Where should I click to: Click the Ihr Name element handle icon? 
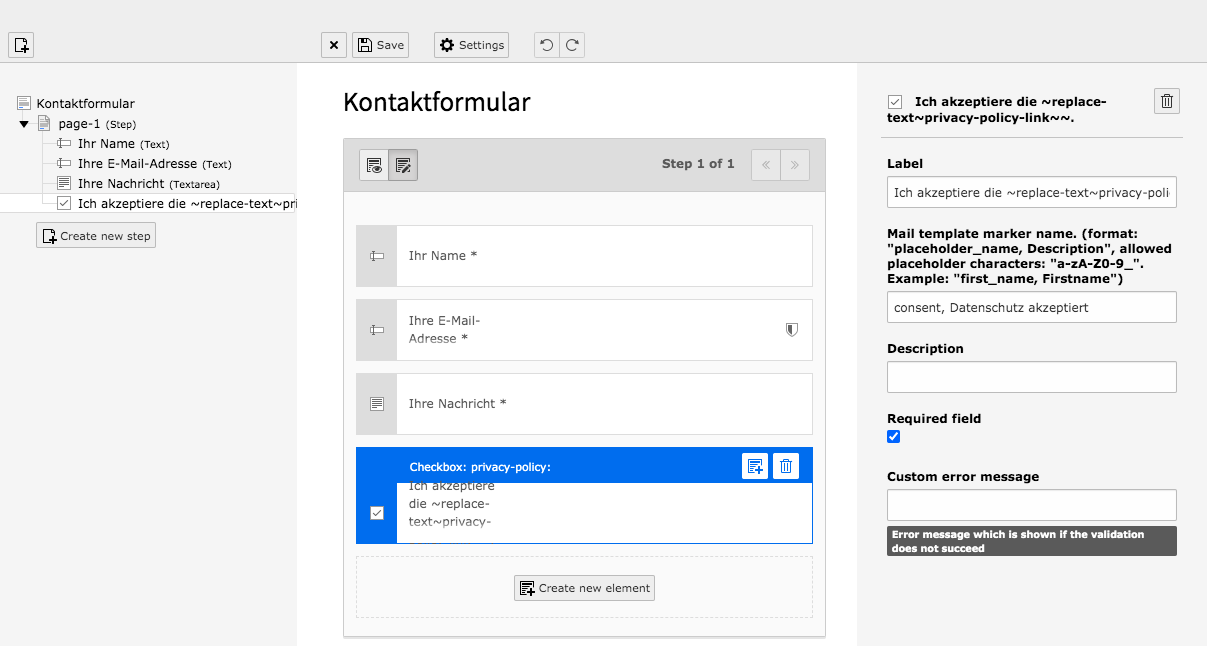(x=377, y=256)
